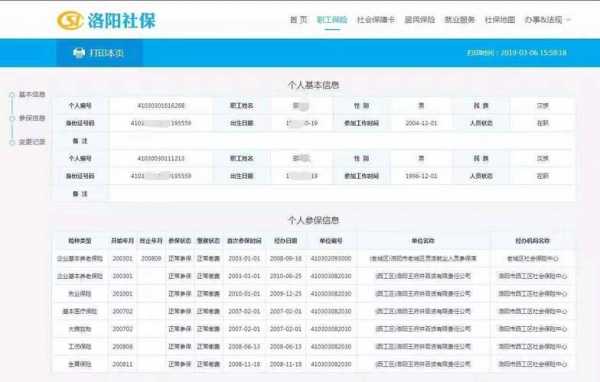Jump to 基本信息 sidebar label
The image size is (600, 382).
[32, 95]
